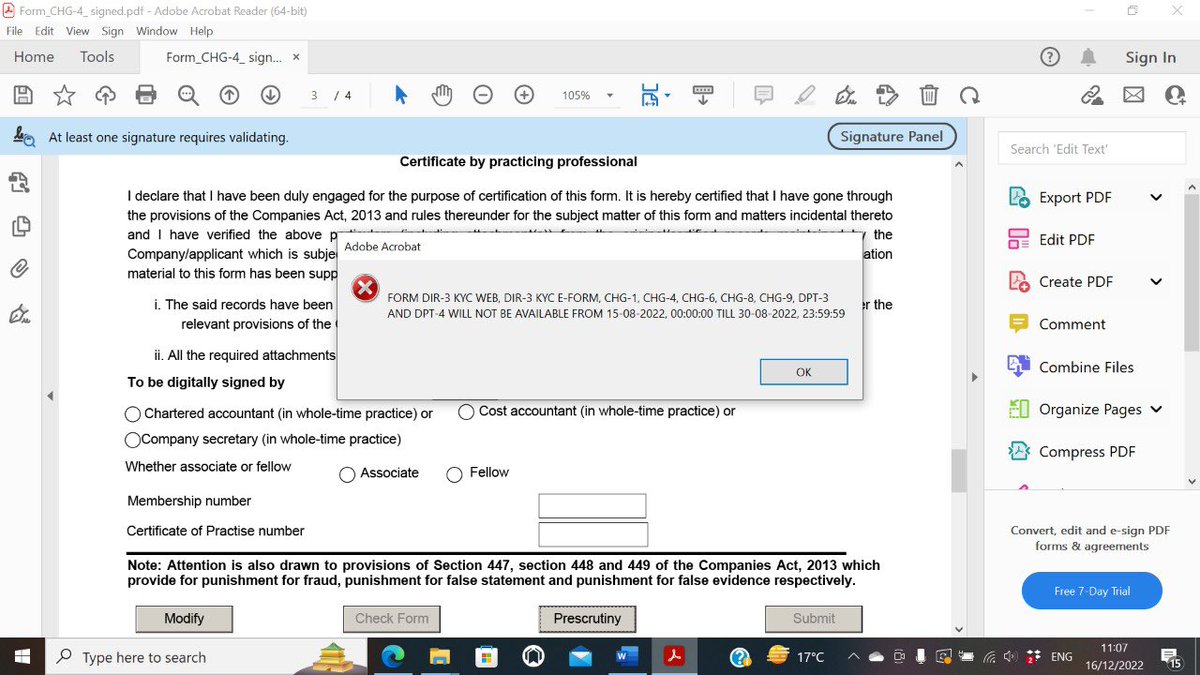Switch to the Home tab
The height and width of the screenshot is (675, 1200).
tap(34, 57)
